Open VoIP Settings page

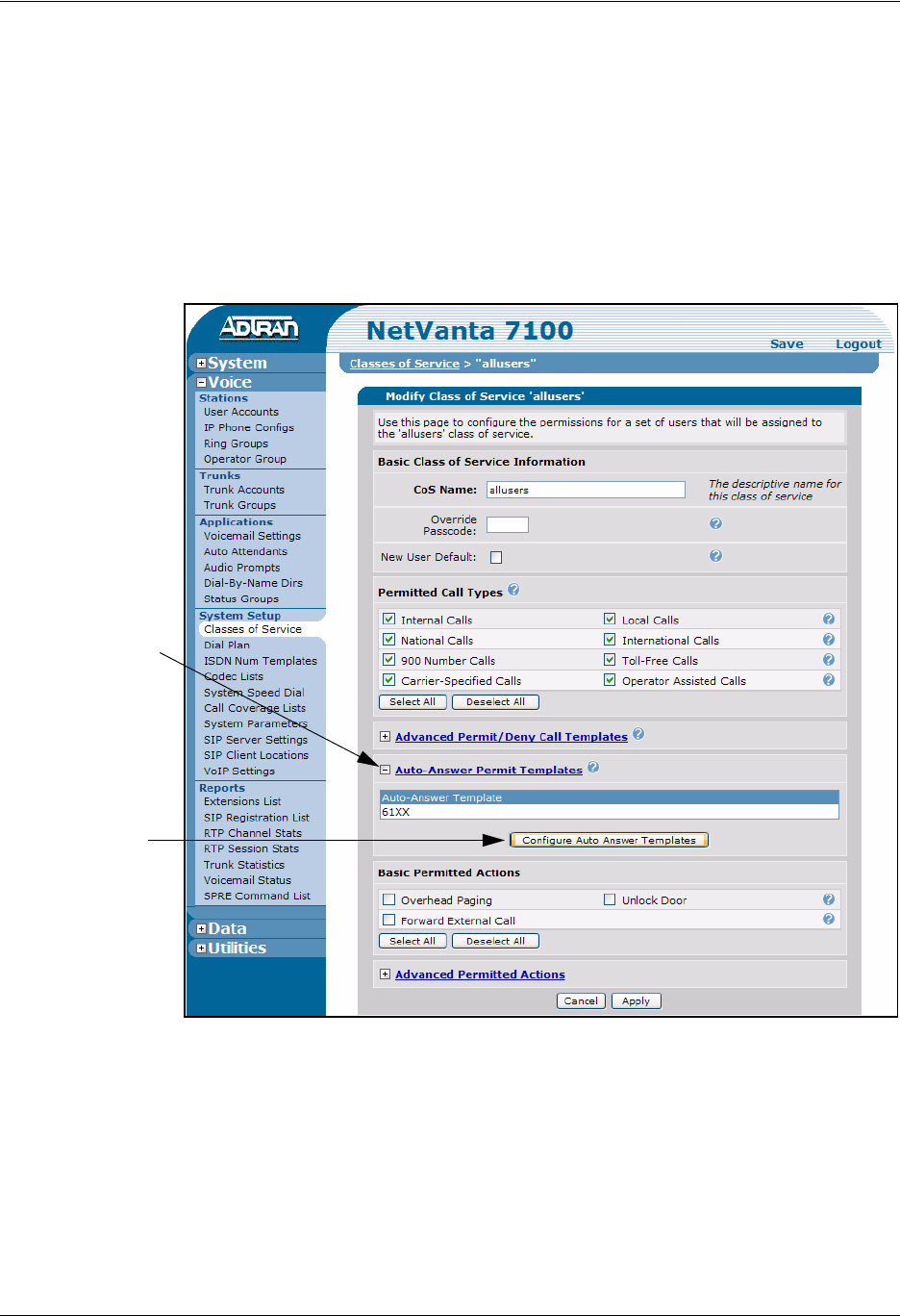click(239, 771)
